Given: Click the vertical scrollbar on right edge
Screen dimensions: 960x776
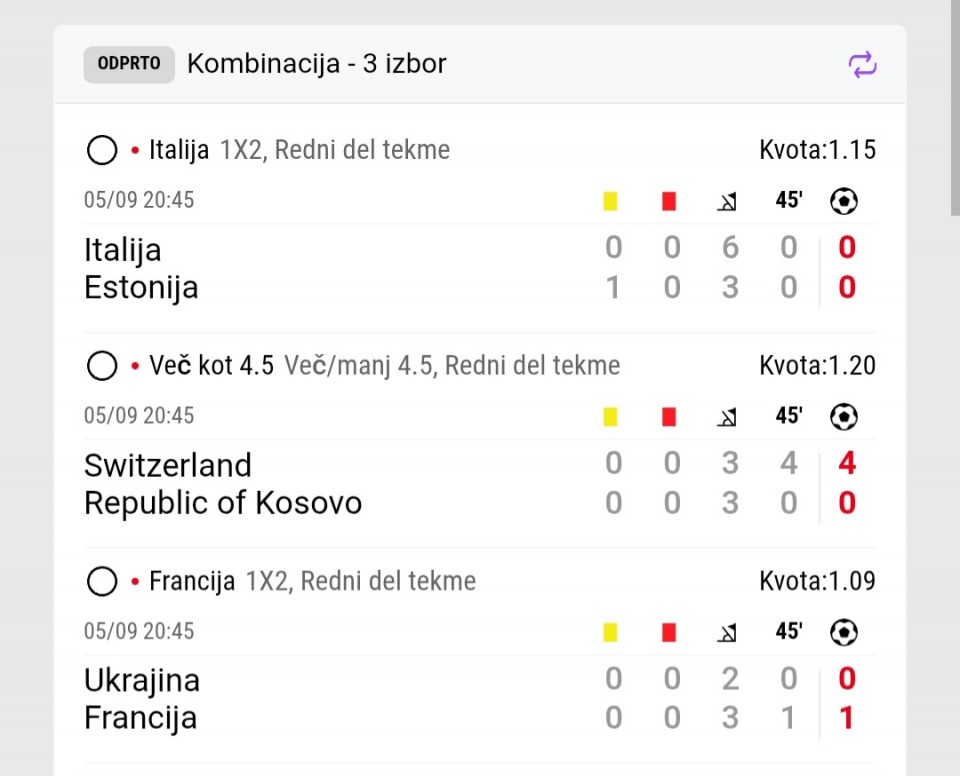Looking at the screenshot, I should 955,108.
